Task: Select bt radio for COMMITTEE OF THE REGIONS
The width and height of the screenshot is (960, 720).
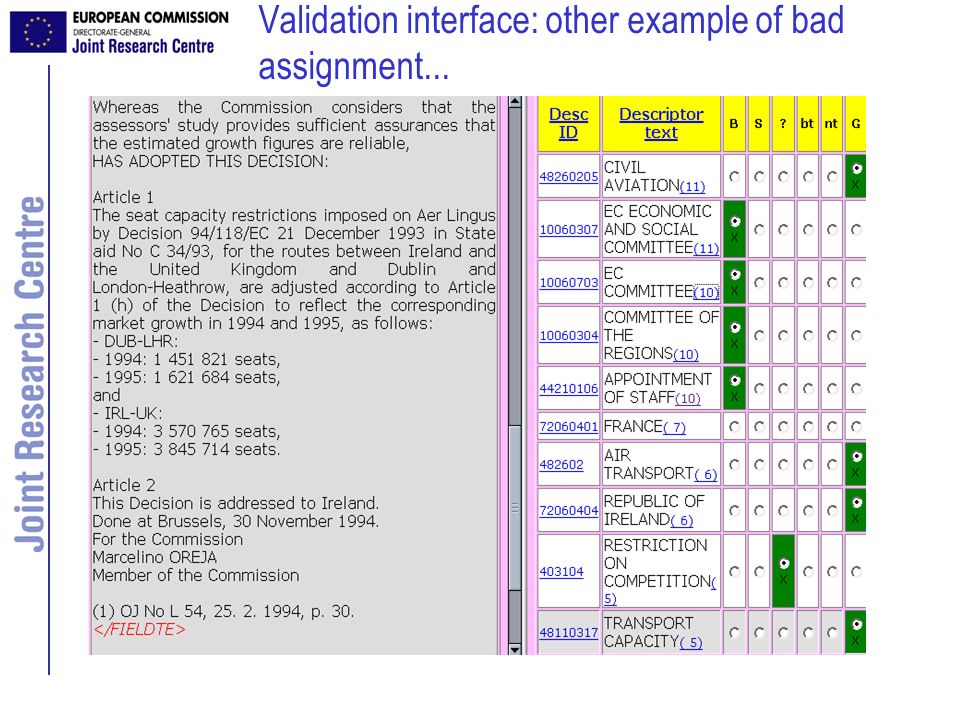Action: pos(808,336)
